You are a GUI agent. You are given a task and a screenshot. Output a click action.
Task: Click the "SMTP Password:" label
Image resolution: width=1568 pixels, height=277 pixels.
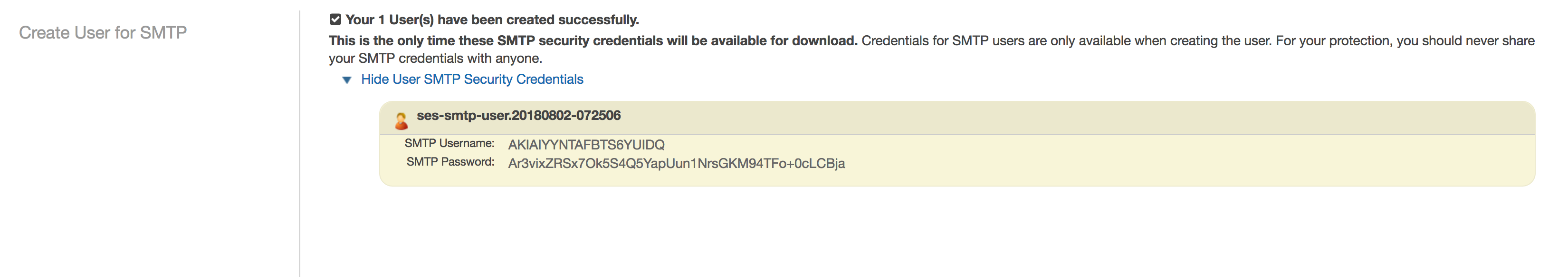[x=450, y=162]
